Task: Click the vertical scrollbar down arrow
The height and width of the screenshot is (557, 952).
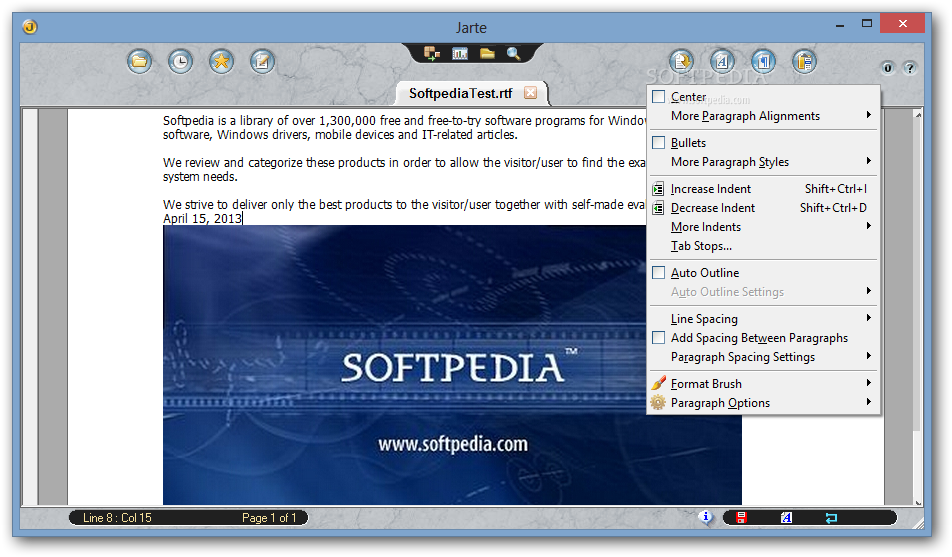Action: tap(919, 502)
